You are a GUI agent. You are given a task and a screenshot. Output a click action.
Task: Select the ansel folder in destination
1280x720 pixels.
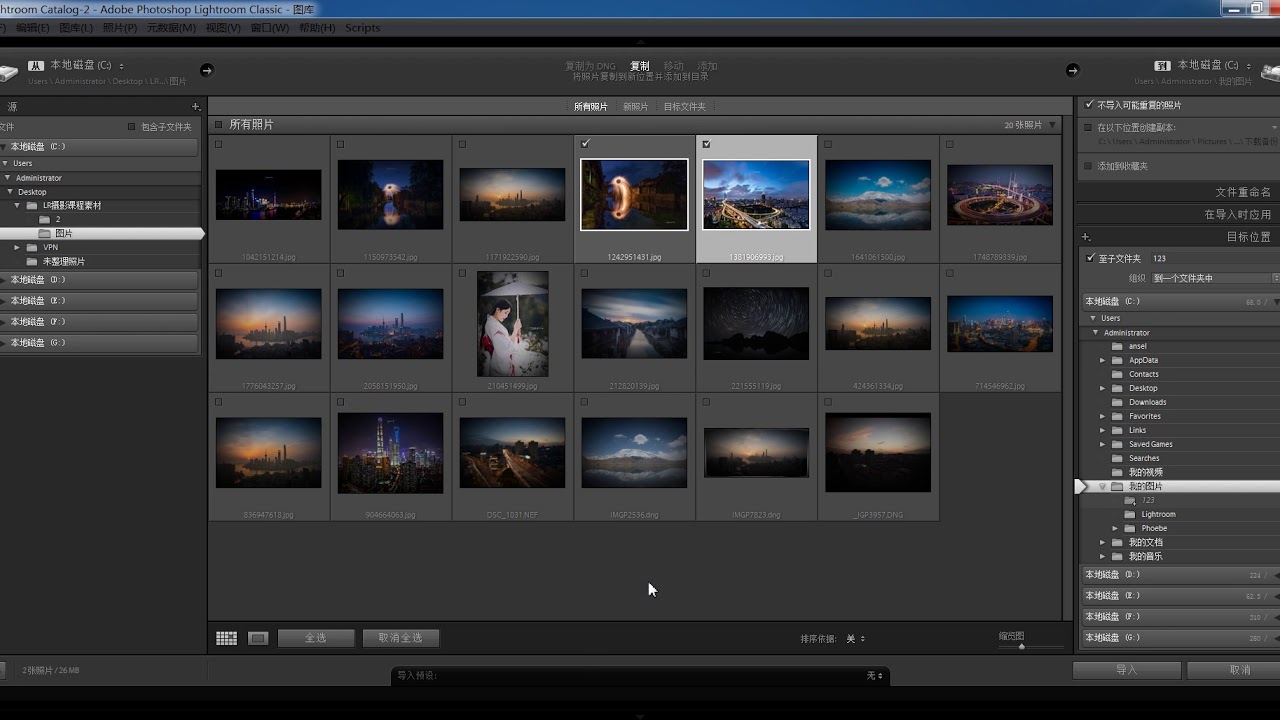(1137, 346)
